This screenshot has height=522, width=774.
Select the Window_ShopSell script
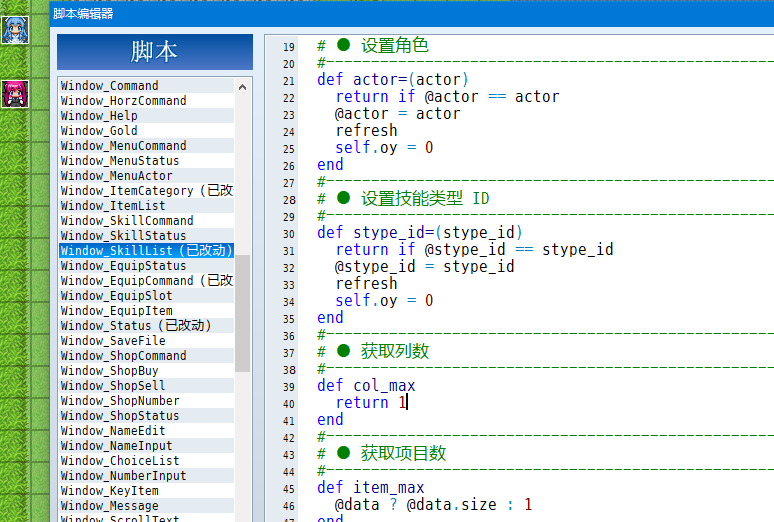pyautogui.click(x=147, y=385)
